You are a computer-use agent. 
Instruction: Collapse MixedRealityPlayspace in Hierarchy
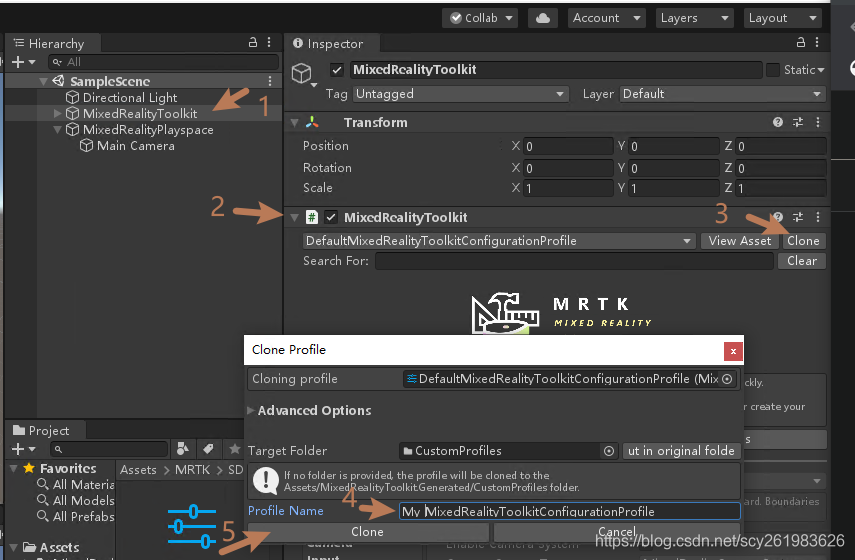57,130
